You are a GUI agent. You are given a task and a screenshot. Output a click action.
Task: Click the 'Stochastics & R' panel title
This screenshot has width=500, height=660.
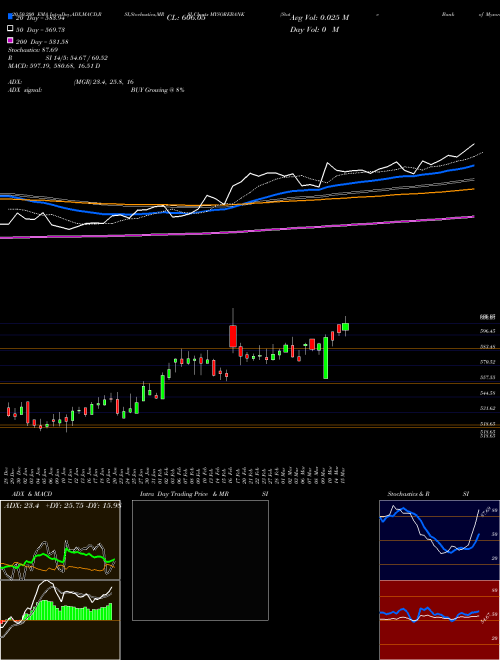click(409, 494)
